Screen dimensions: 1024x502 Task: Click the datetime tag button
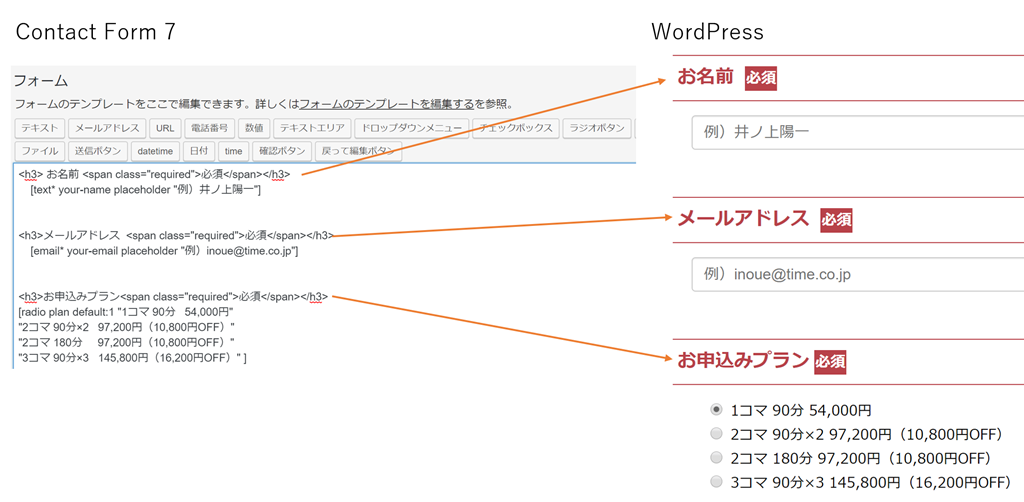pos(155,151)
